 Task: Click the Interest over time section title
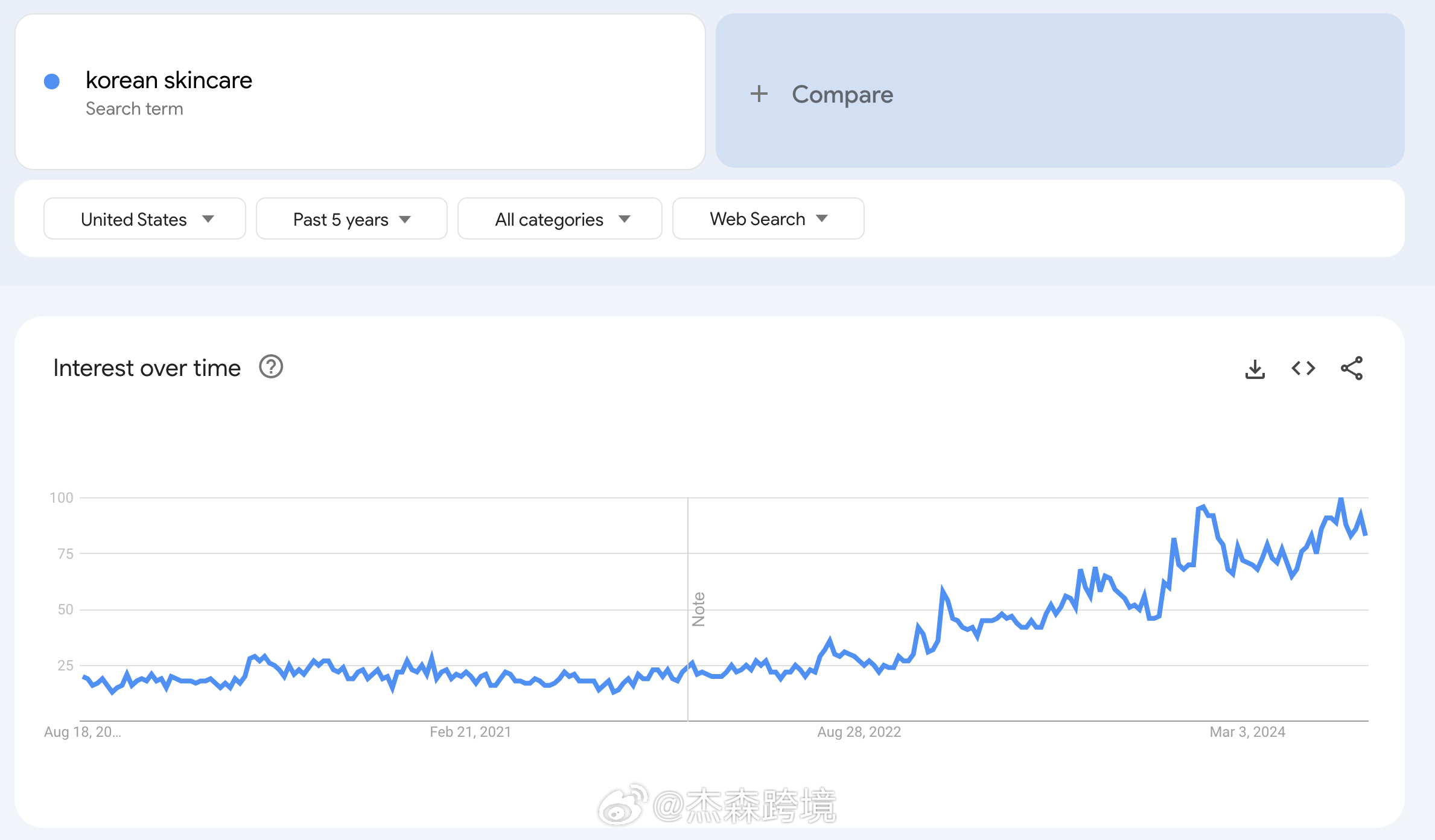[147, 367]
